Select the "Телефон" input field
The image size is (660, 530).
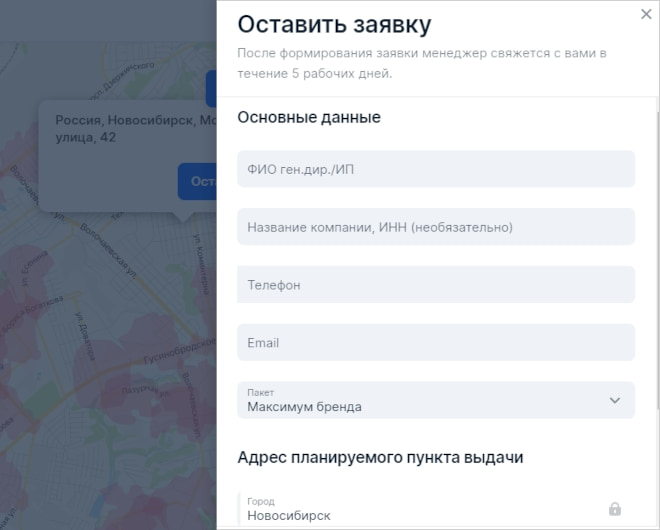[x=436, y=285]
